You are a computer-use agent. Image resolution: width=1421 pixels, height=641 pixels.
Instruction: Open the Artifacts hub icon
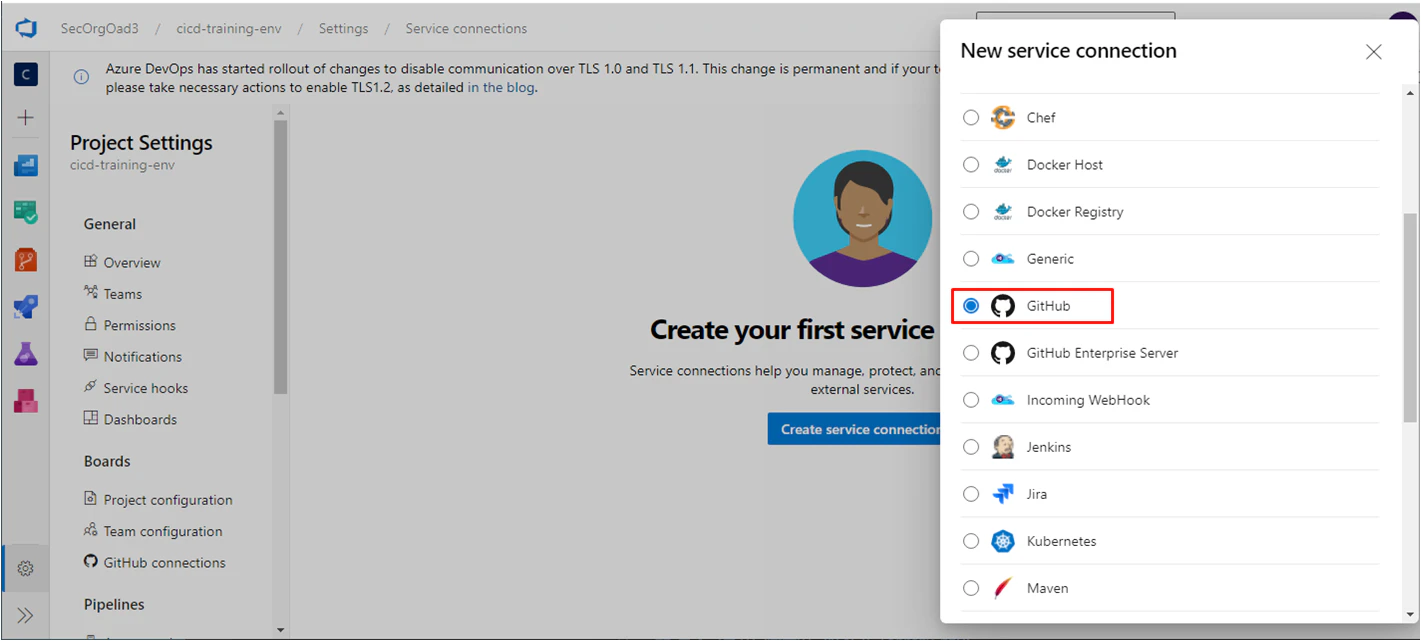(x=26, y=400)
